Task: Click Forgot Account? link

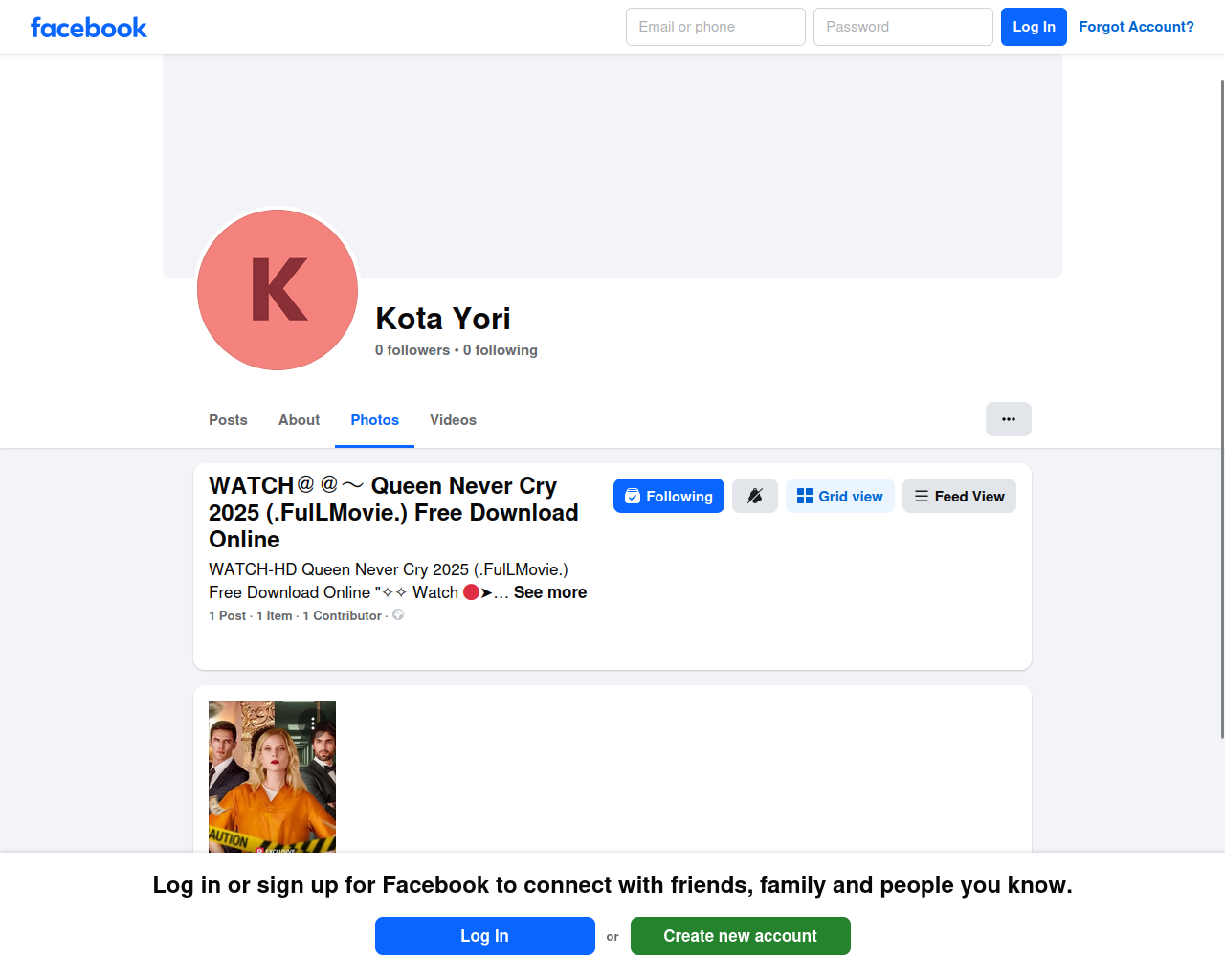Action: click(x=1136, y=27)
